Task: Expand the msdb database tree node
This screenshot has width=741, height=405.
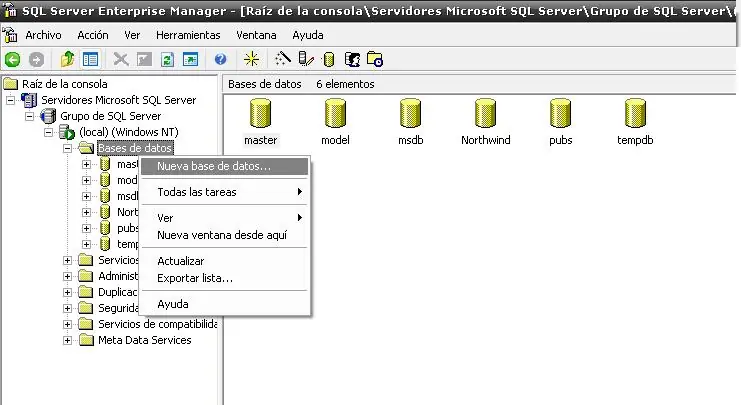Action: pyautogui.click(x=86, y=197)
